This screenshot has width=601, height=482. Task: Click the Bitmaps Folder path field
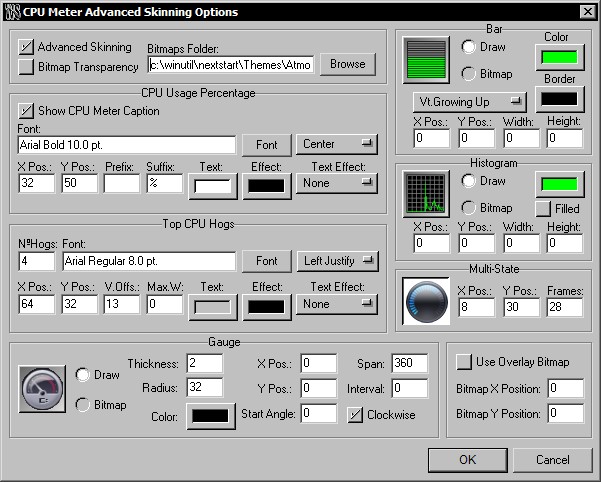pyautogui.click(x=231, y=64)
